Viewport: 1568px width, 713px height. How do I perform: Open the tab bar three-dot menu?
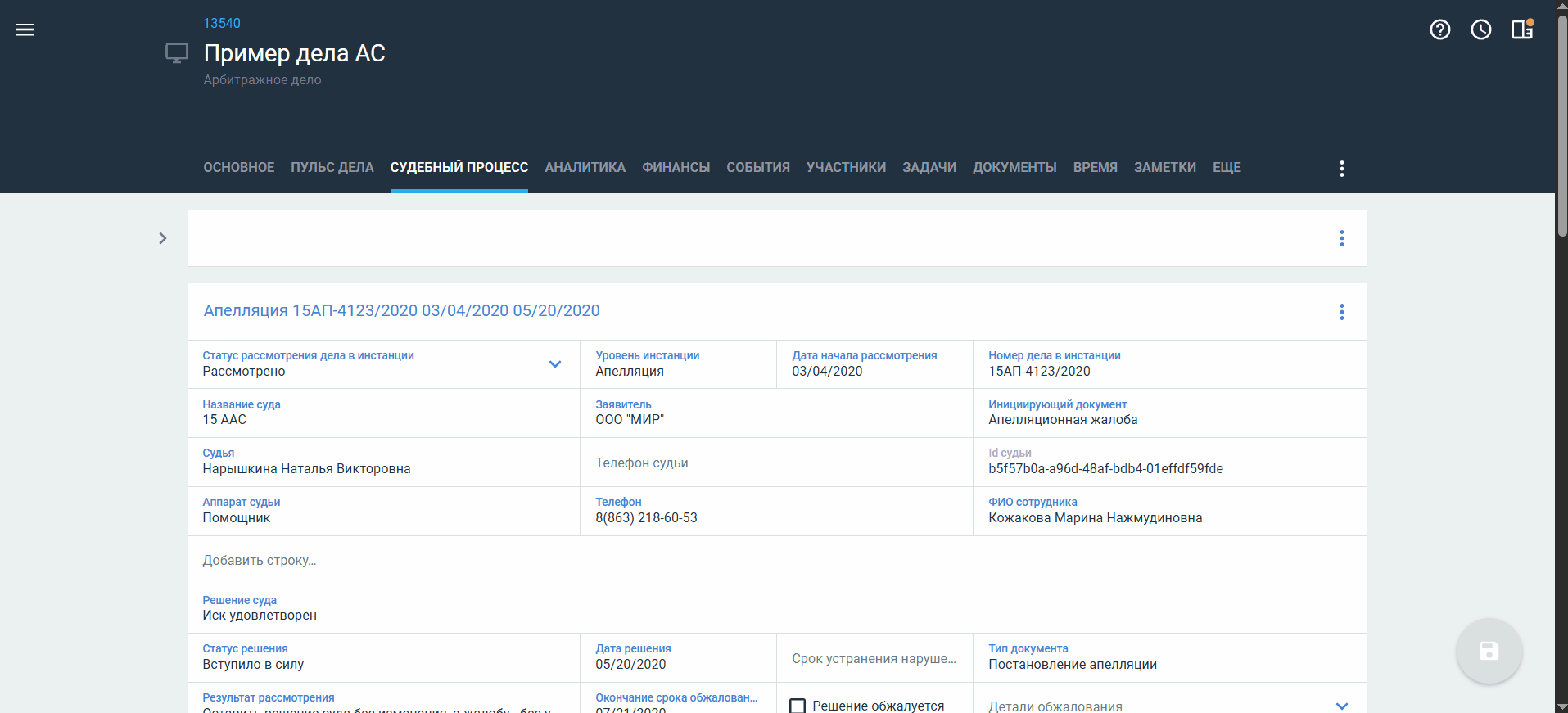coord(1341,169)
